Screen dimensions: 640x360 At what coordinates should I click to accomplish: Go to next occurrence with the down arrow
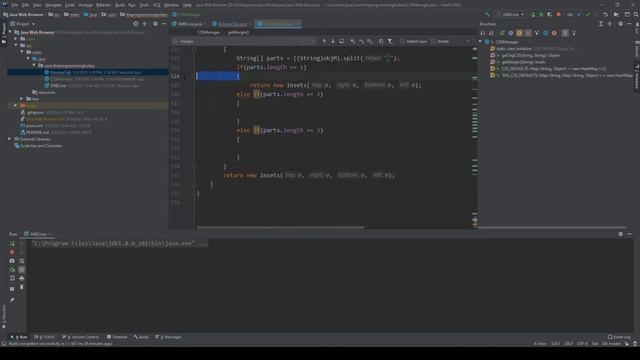[x=333, y=41]
